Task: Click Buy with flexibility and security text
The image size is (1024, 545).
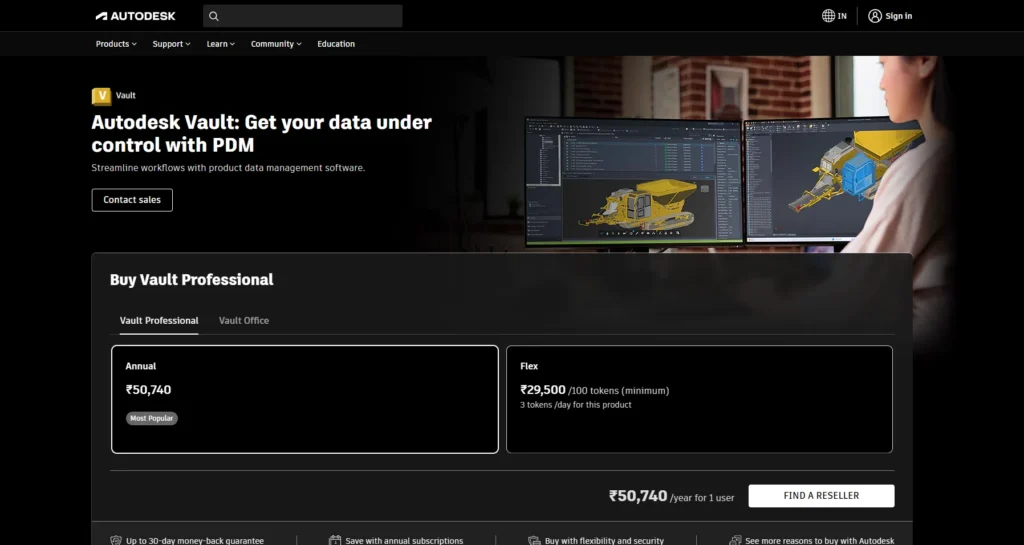Action: pyautogui.click(x=605, y=540)
